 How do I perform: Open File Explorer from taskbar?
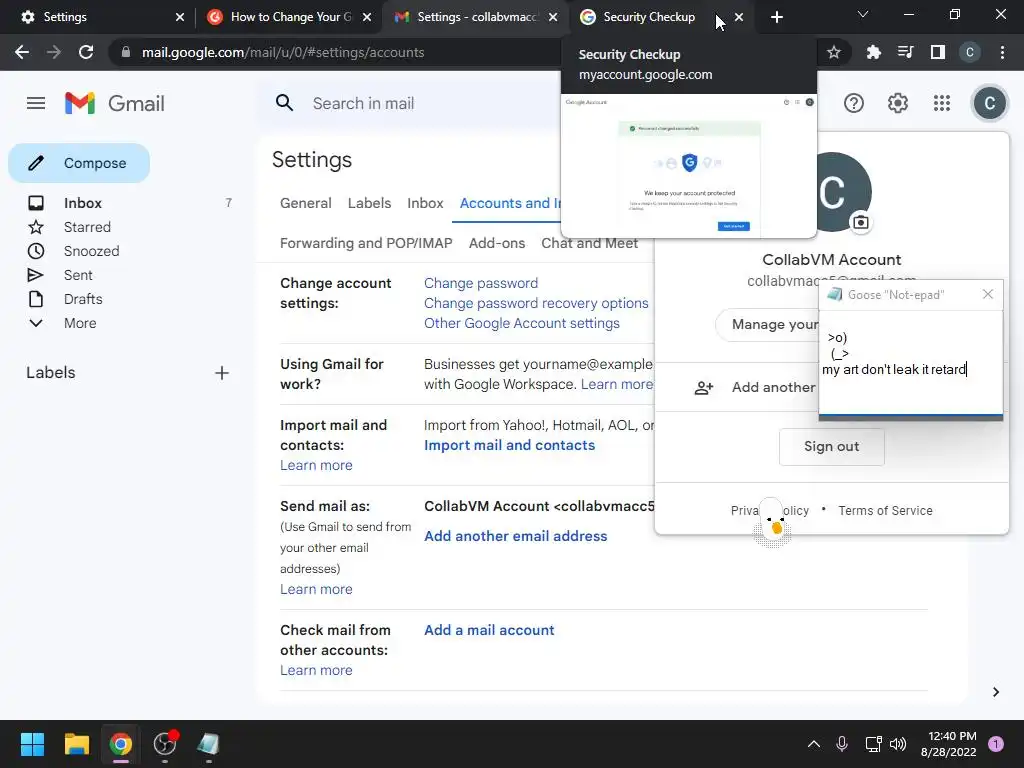coord(76,744)
